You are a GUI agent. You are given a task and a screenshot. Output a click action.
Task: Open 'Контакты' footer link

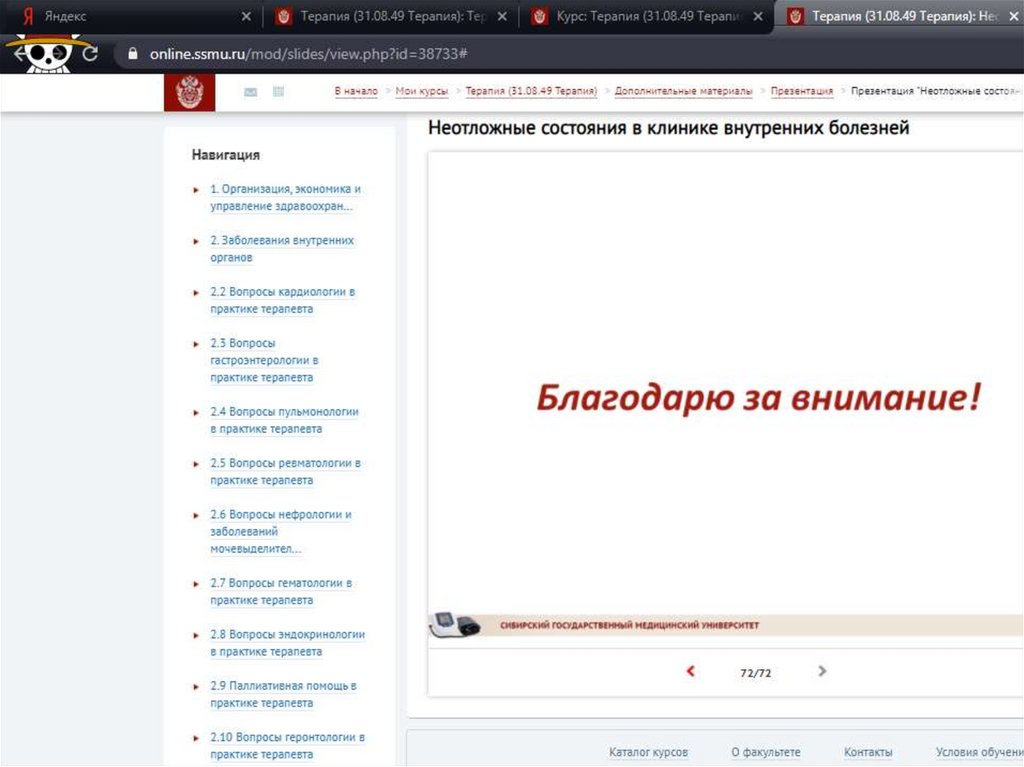868,752
